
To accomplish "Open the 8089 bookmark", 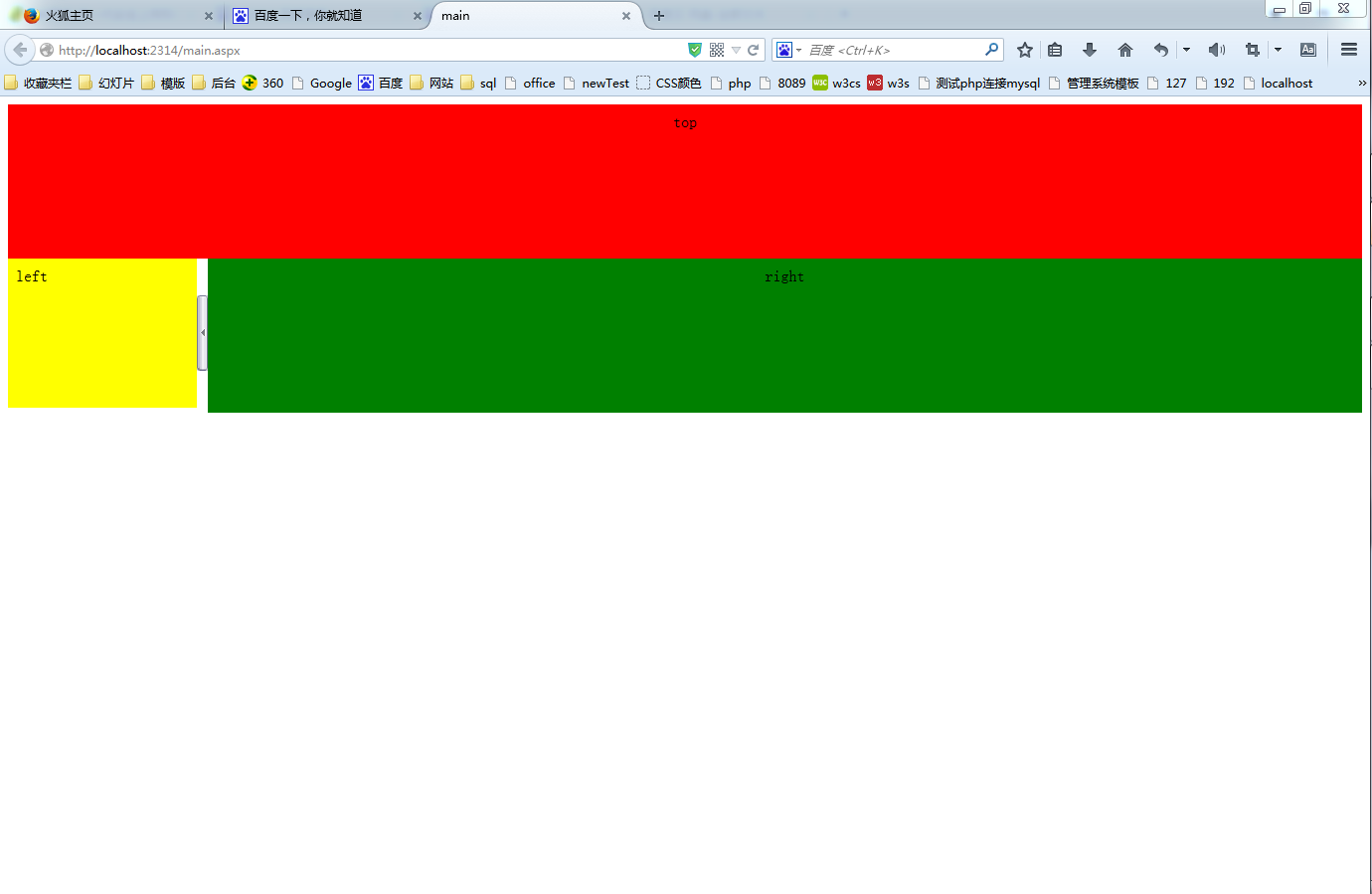I will tap(782, 83).
